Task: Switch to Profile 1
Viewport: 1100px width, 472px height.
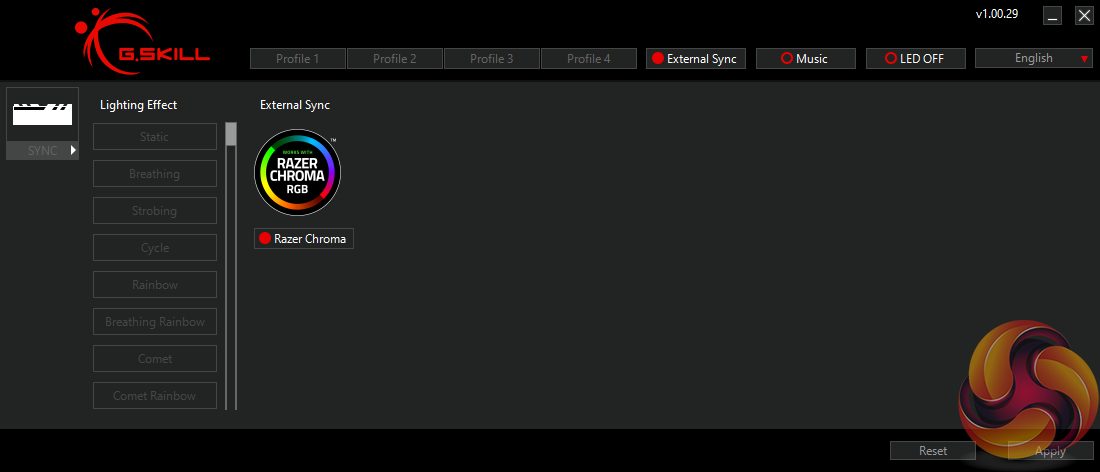Action: click(297, 58)
